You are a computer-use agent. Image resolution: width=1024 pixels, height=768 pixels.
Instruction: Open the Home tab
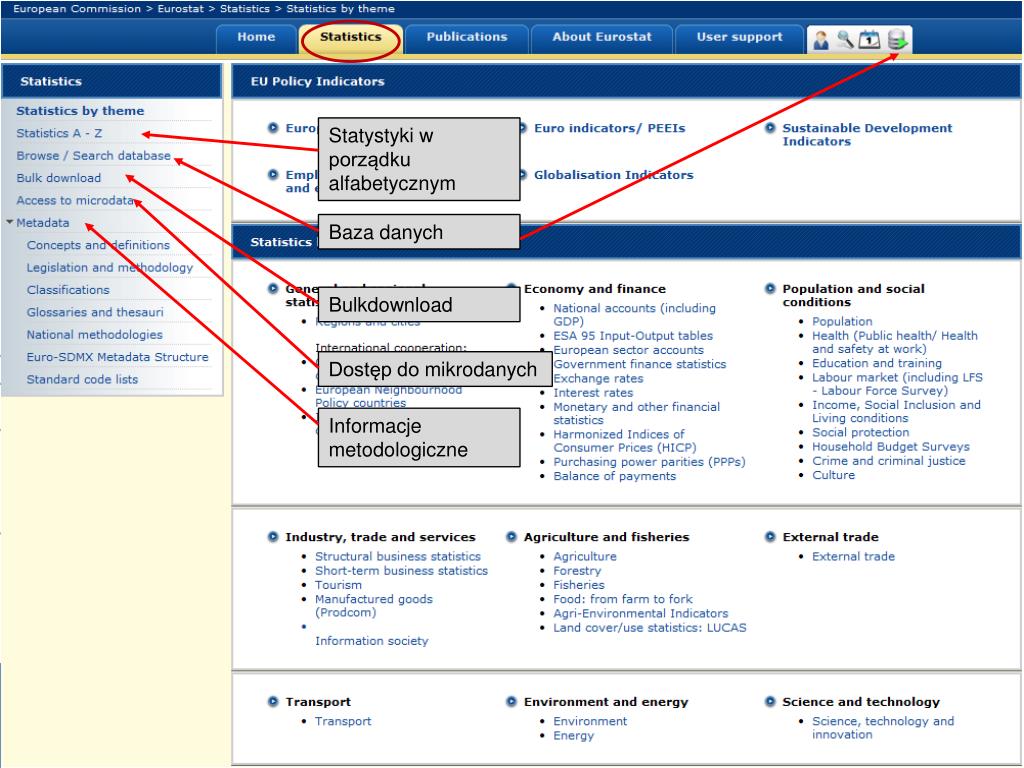tap(256, 37)
